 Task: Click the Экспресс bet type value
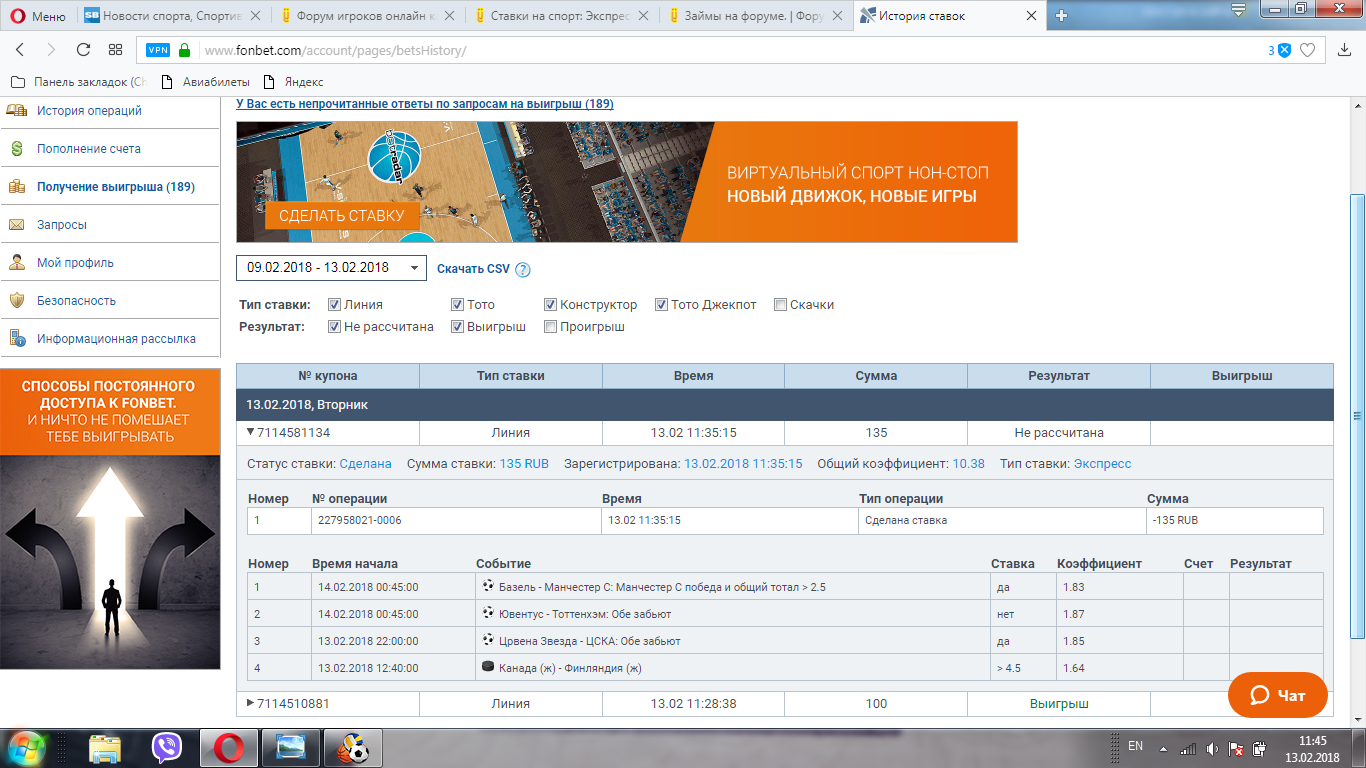(1102, 464)
